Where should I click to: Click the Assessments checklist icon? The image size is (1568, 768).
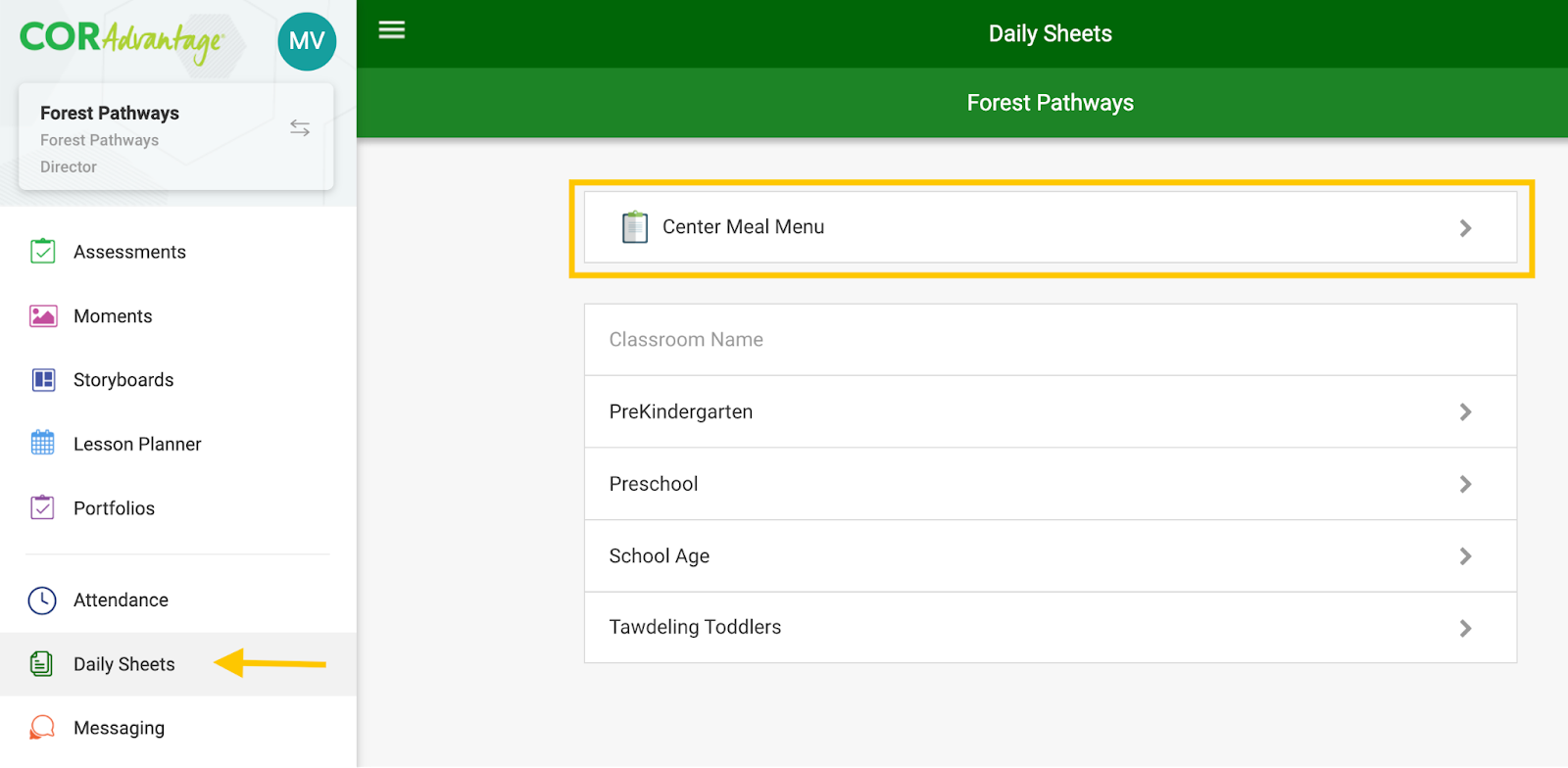point(42,252)
